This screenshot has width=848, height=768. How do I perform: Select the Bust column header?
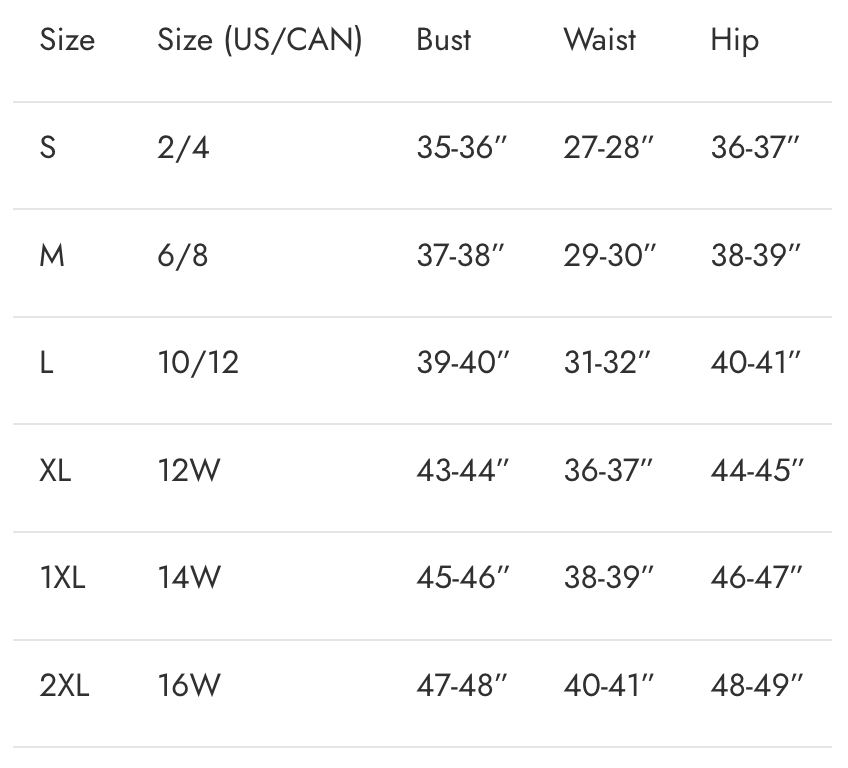[x=444, y=40]
